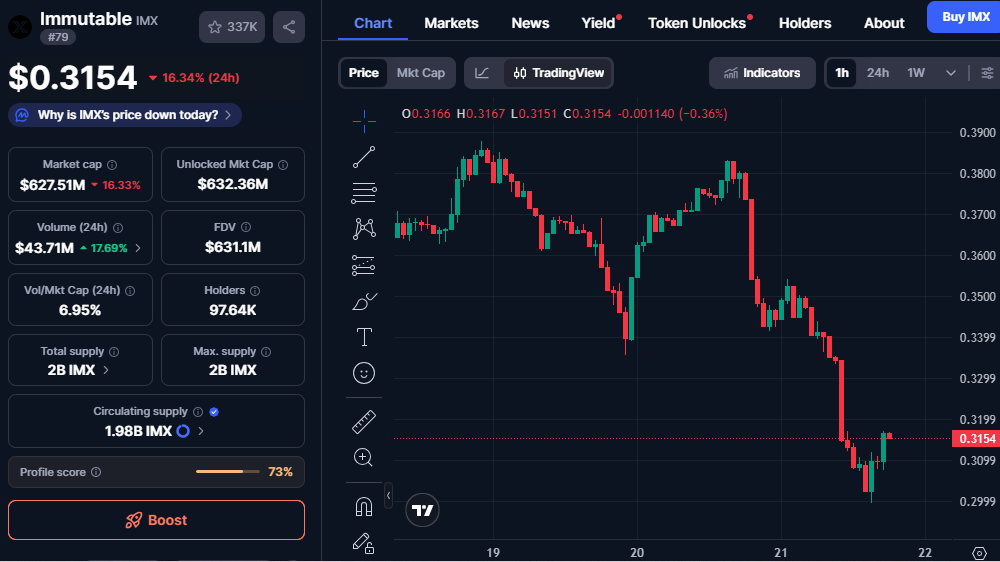Switch to TradingView chart mode
This screenshot has width=1000, height=562.
click(558, 73)
